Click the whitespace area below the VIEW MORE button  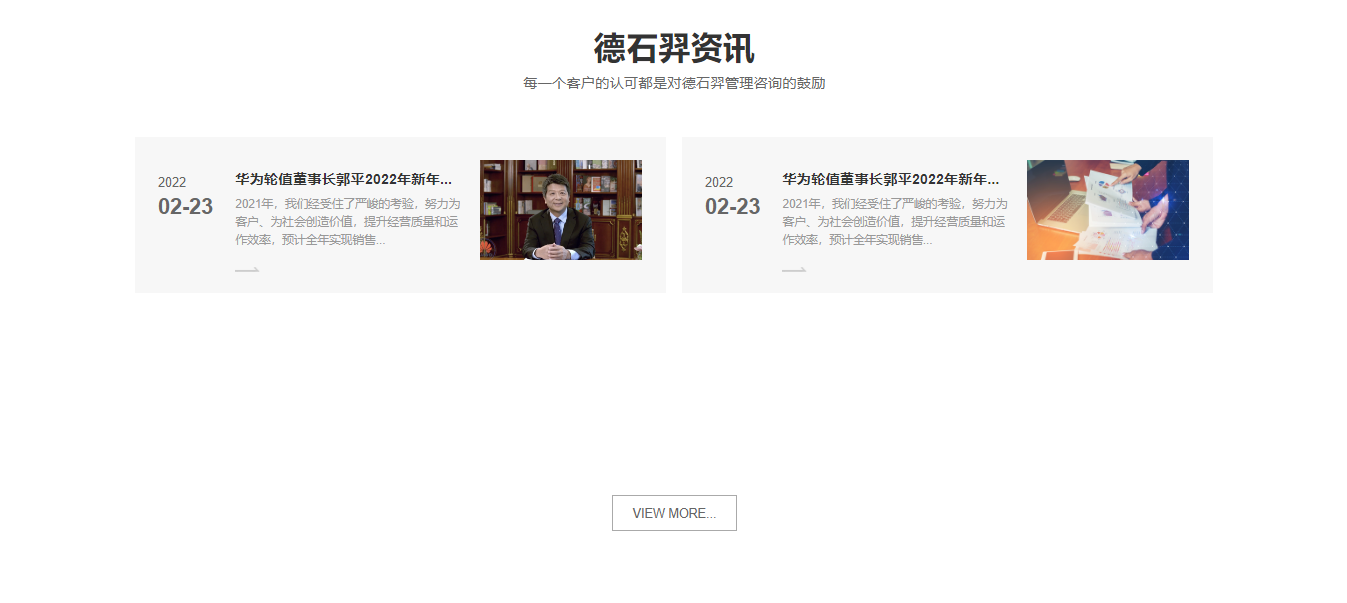click(674, 570)
